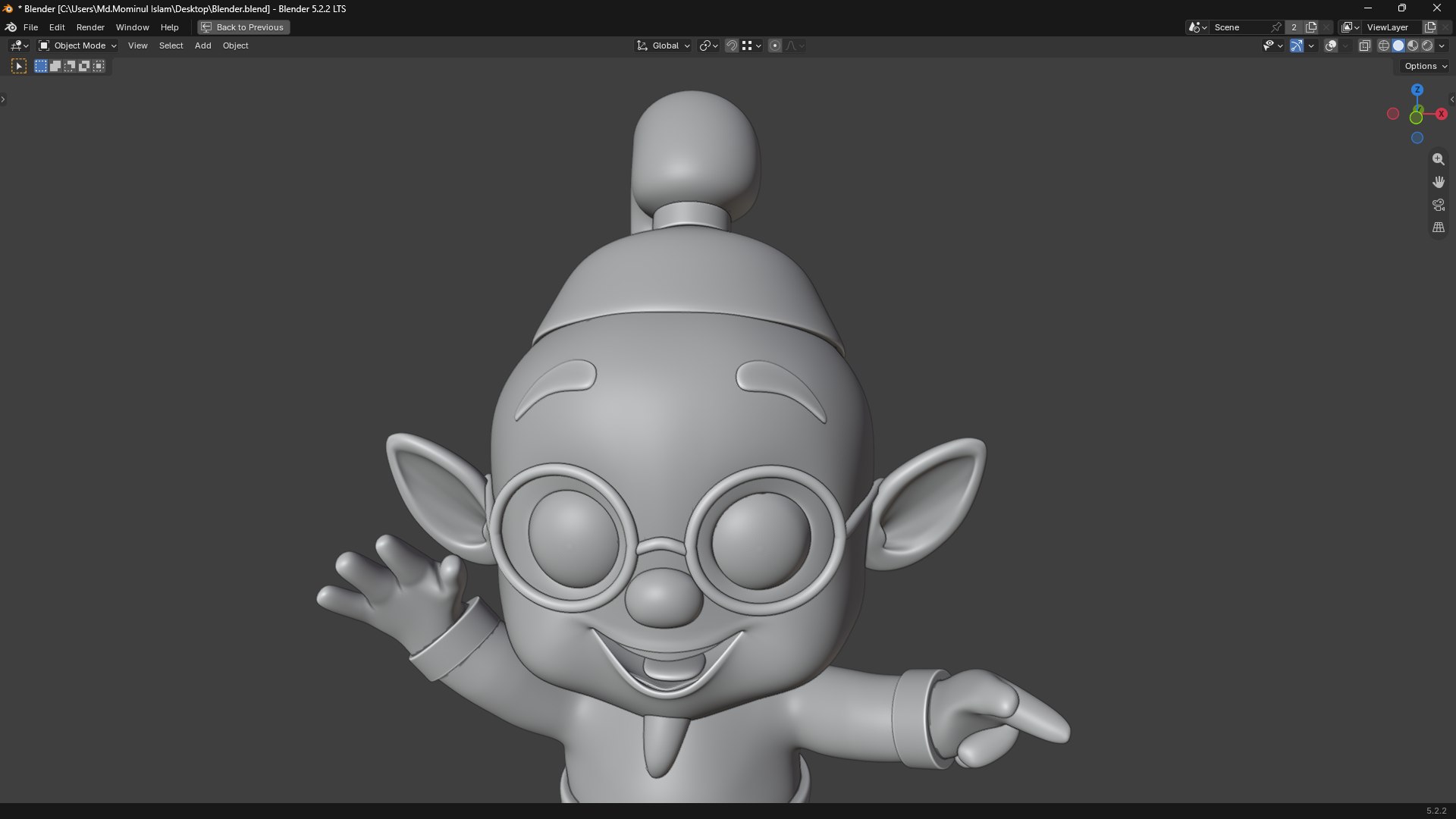Open the Object Mode dropdown
This screenshot has height=819, width=1456.
tap(78, 46)
